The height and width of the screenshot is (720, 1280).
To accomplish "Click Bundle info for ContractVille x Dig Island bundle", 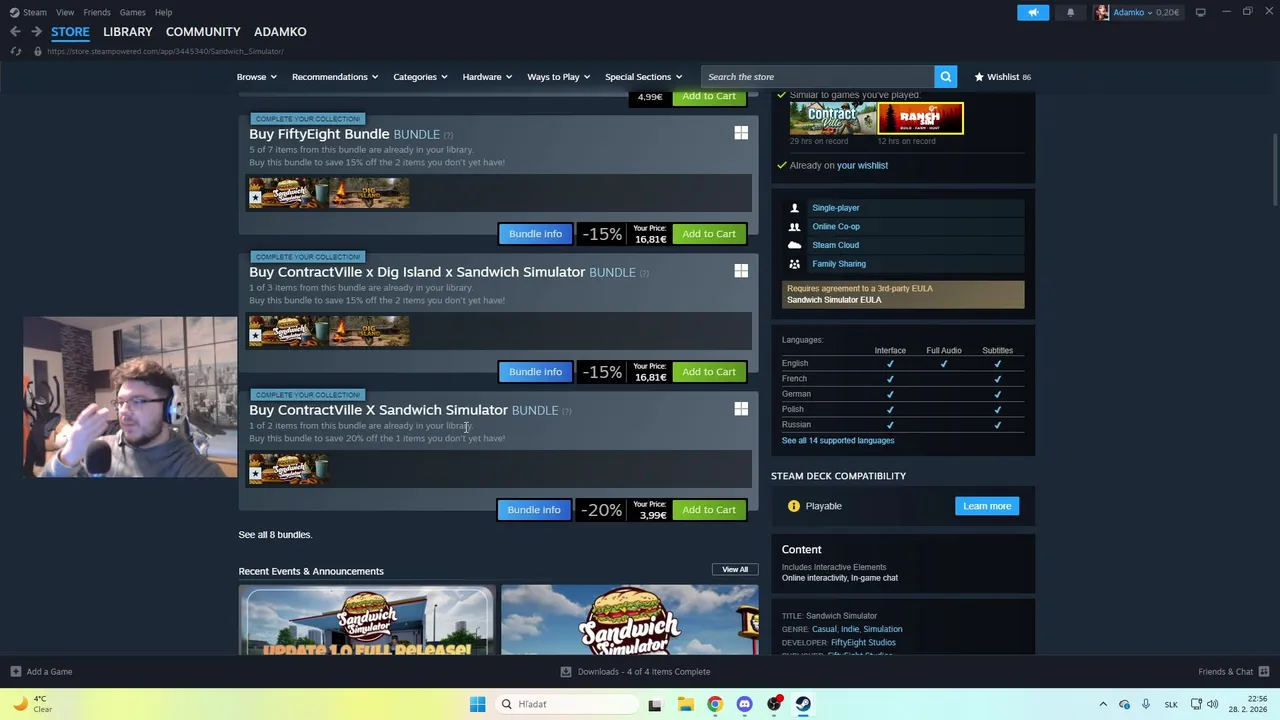I will click(535, 372).
